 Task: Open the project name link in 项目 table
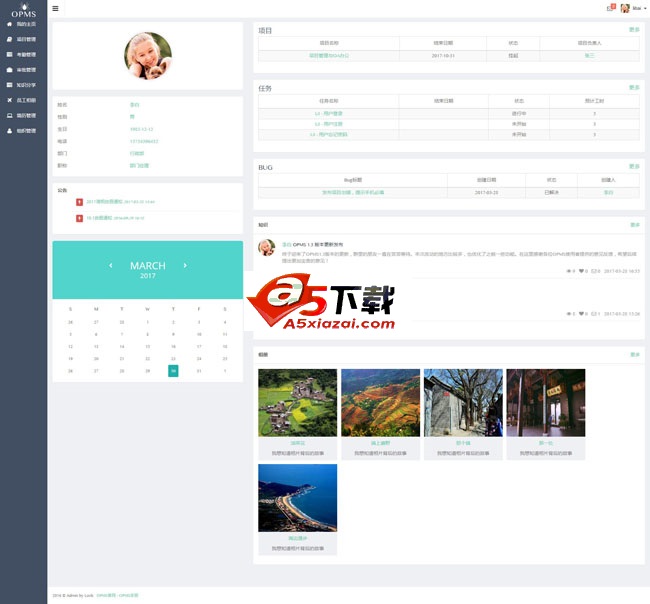pyautogui.click(x=329, y=56)
